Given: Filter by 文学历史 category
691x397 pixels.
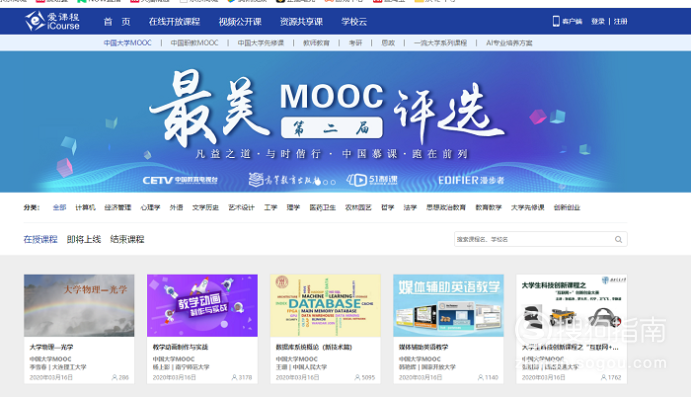Looking at the screenshot, I should (205, 208).
